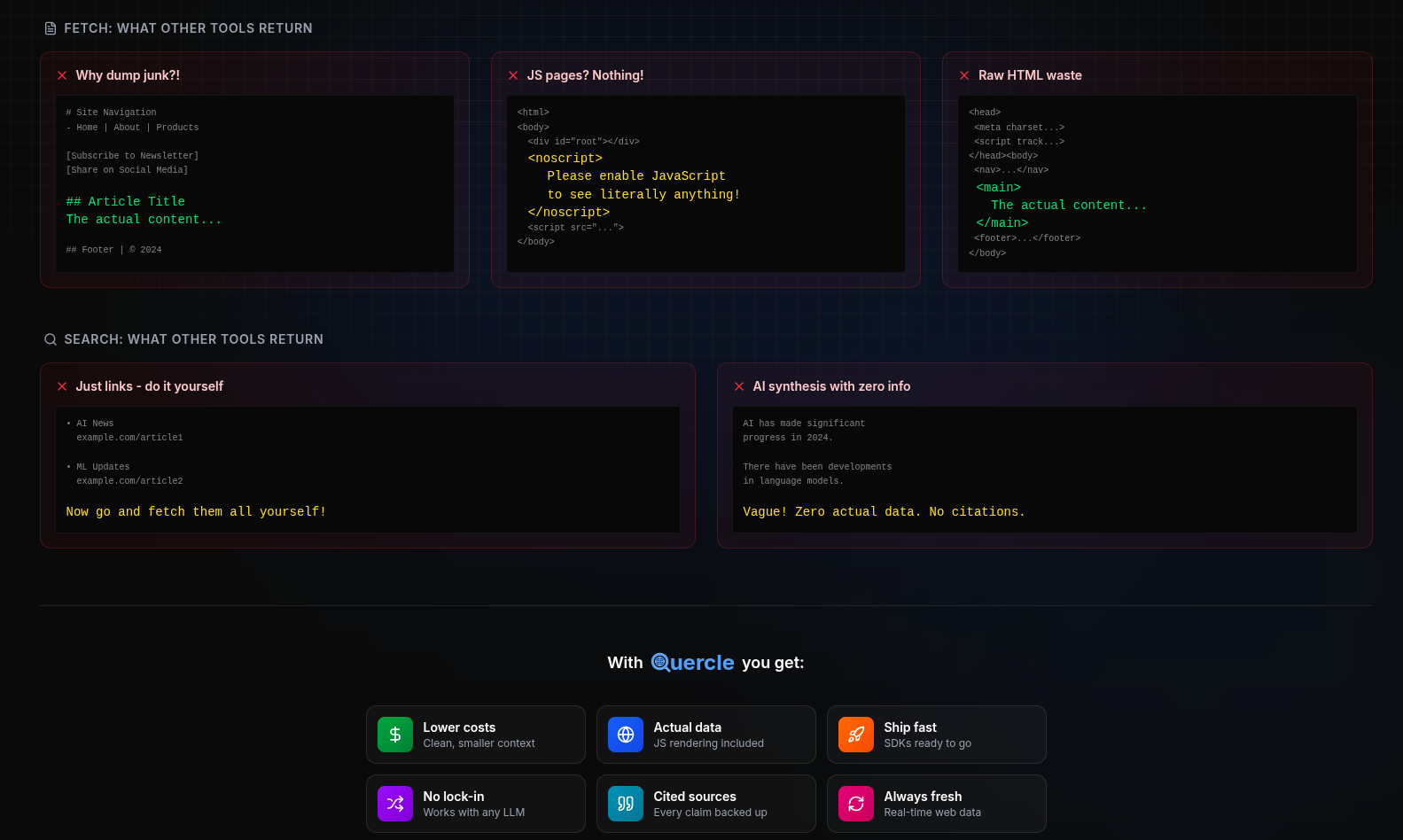Click the green '</main>' closing tag

pos(1002,223)
